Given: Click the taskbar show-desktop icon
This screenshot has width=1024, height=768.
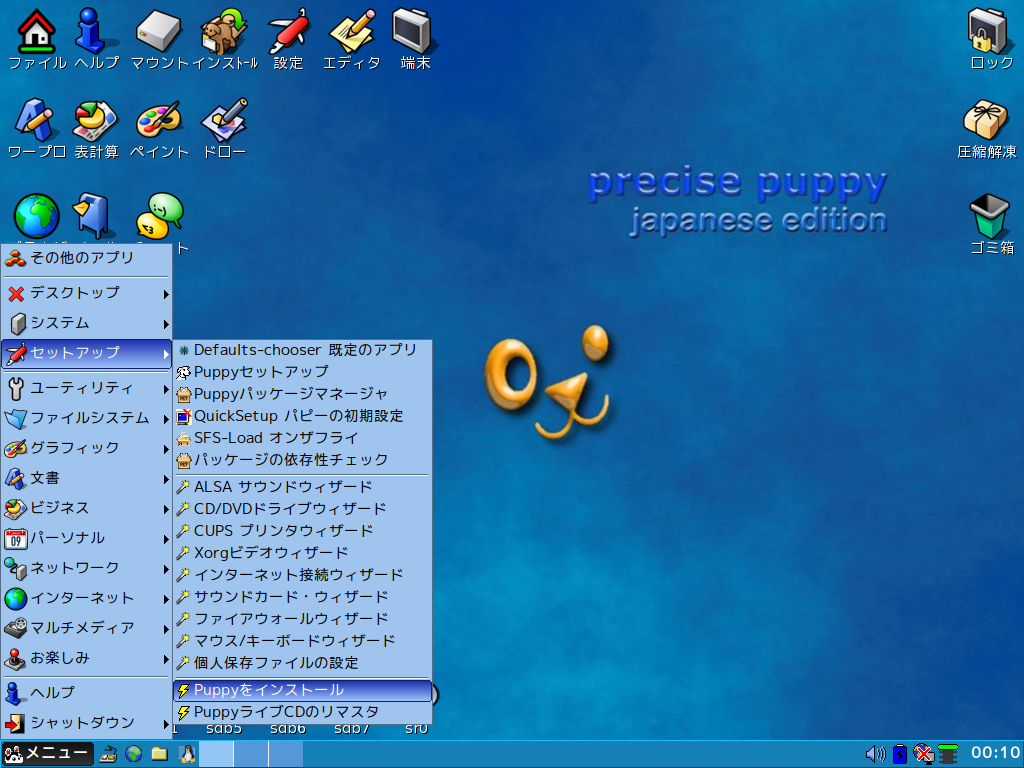Looking at the screenshot, I should point(108,754).
